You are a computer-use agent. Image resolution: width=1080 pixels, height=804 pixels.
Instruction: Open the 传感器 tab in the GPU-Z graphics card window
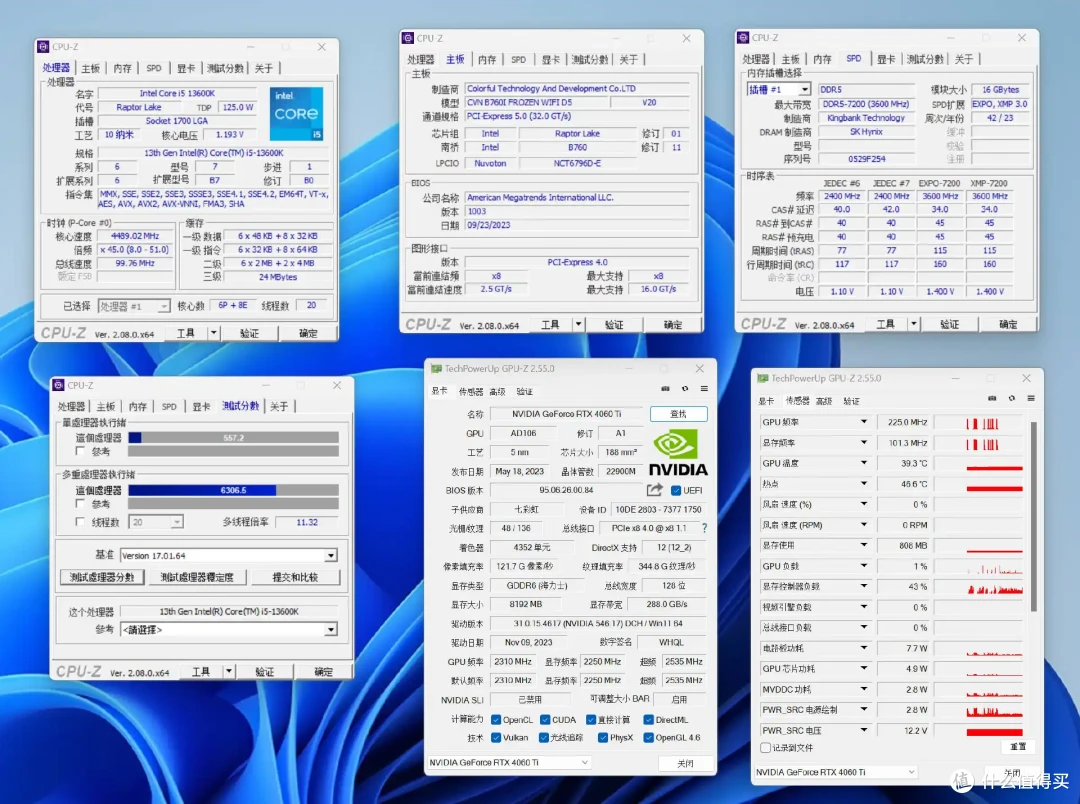pyautogui.click(x=471, y=391)
